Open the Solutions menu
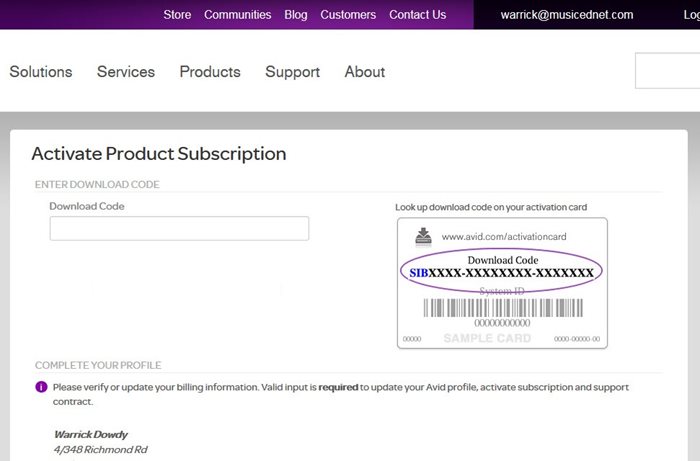The width and height of the screenshot is (700, 461). pyautogui.click(x=41, y=72)
